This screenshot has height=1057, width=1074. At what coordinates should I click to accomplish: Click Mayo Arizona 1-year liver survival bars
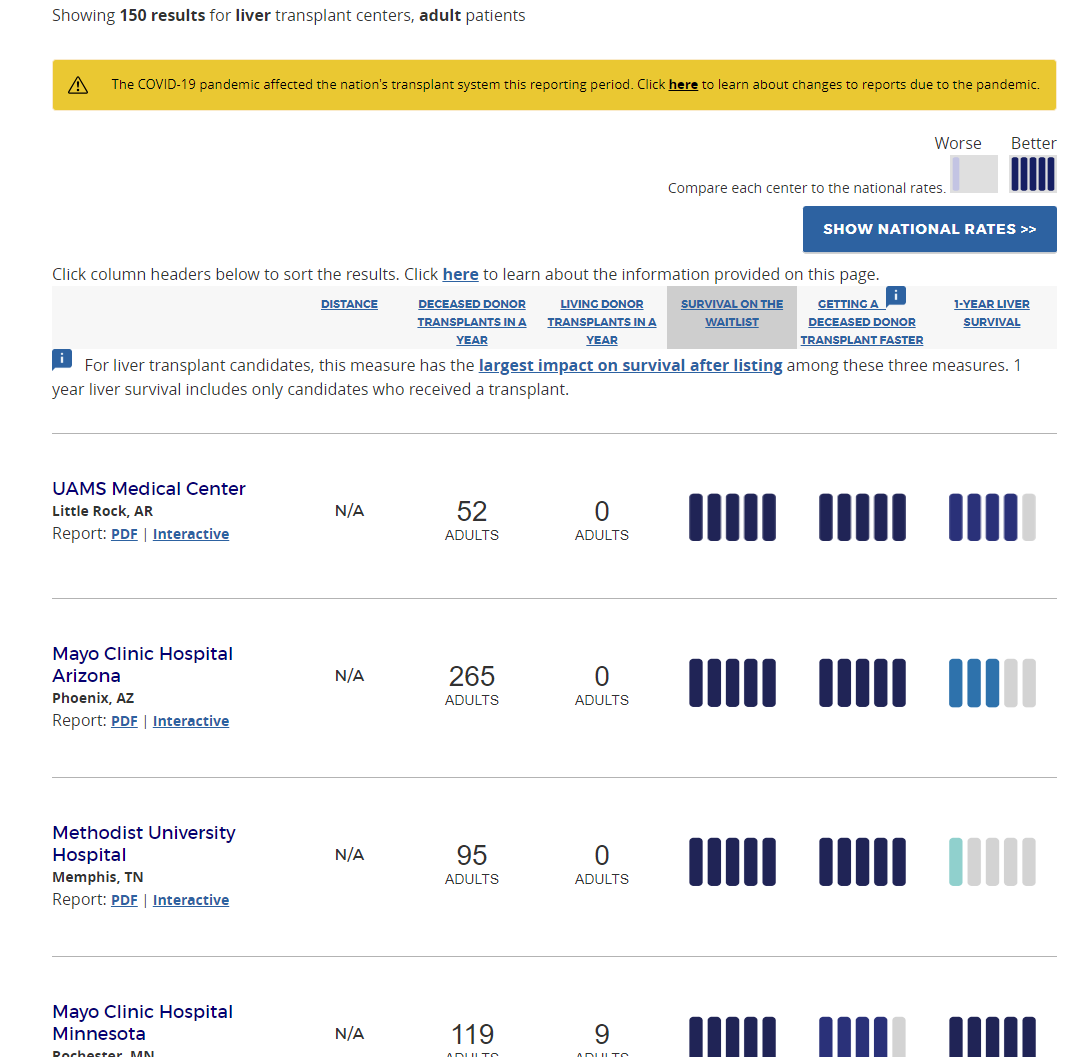[x=992, y=683]
